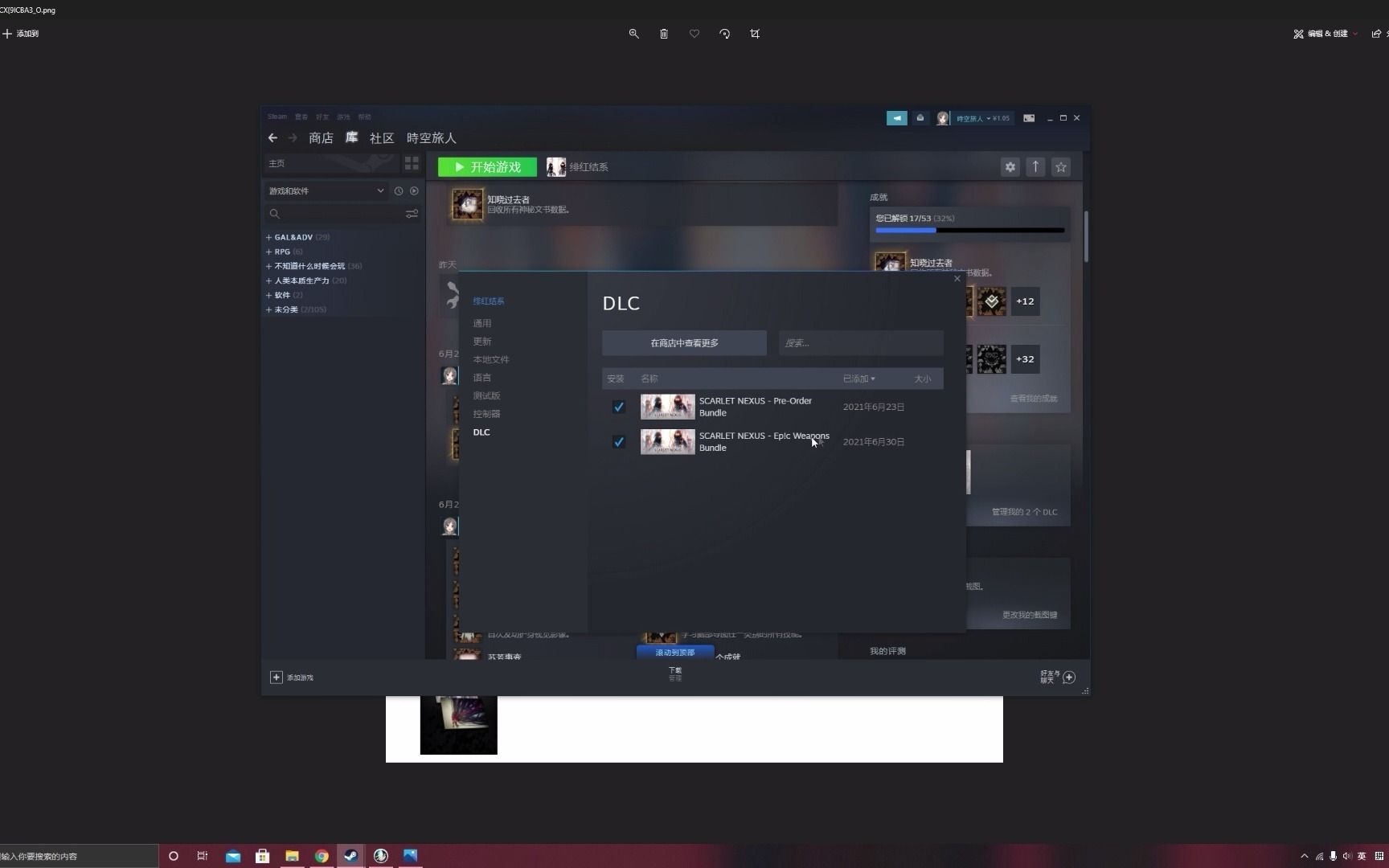Open the 商店 tab

321,138
